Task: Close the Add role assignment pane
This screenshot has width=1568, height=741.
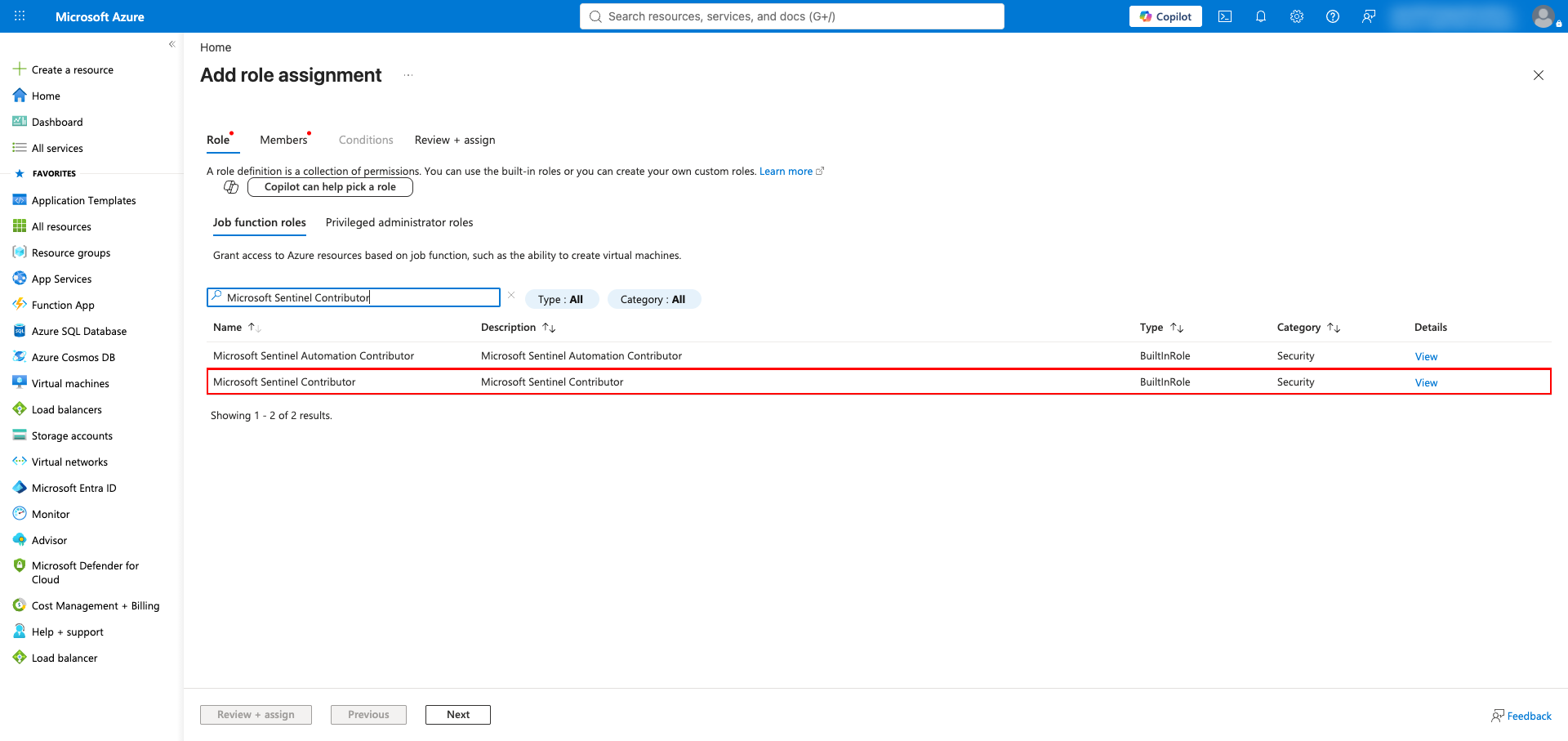Action: [x=1539, y=75]
